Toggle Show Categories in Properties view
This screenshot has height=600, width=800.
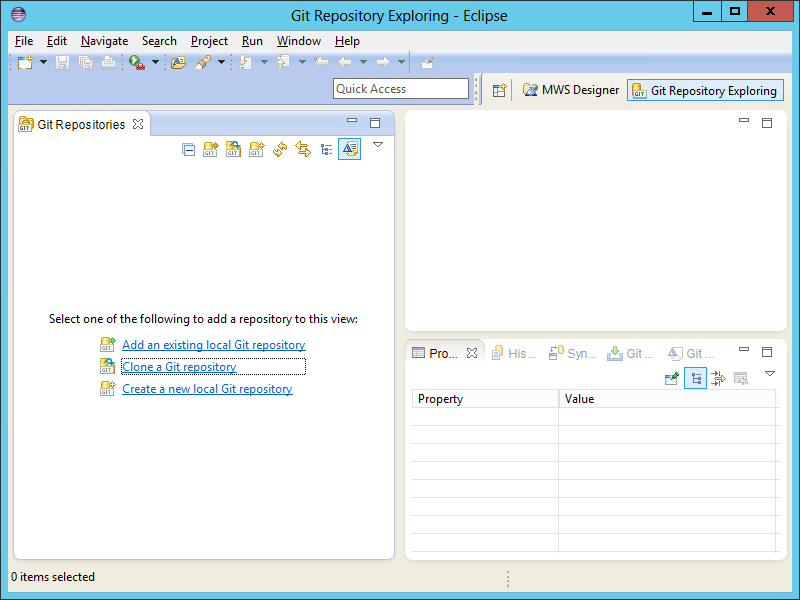[x=695, y=378]
